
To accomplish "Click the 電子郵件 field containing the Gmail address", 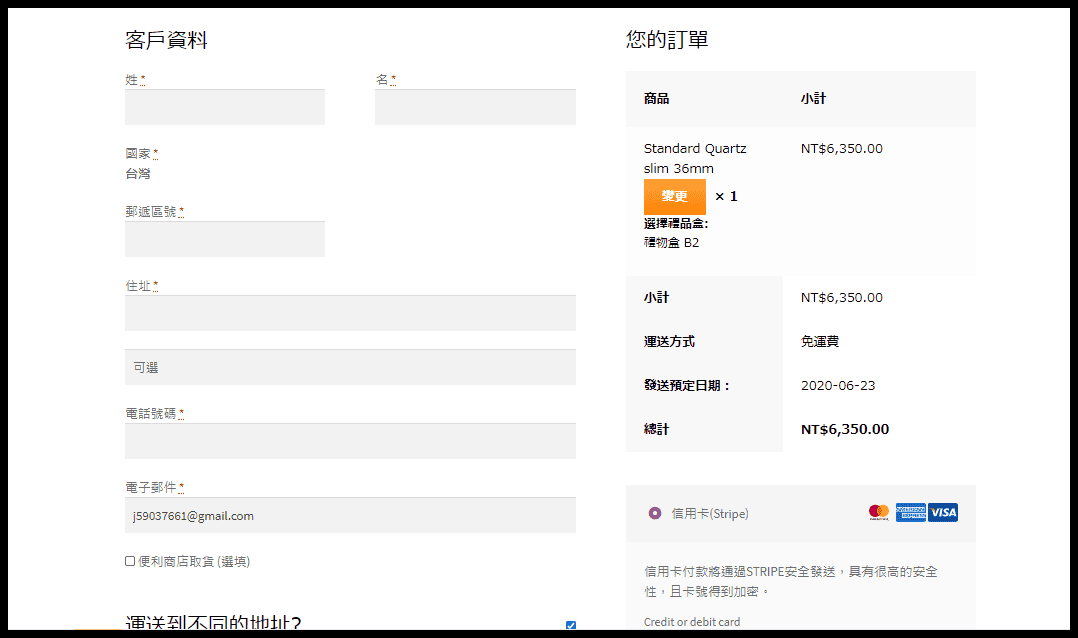I will 350,516.
